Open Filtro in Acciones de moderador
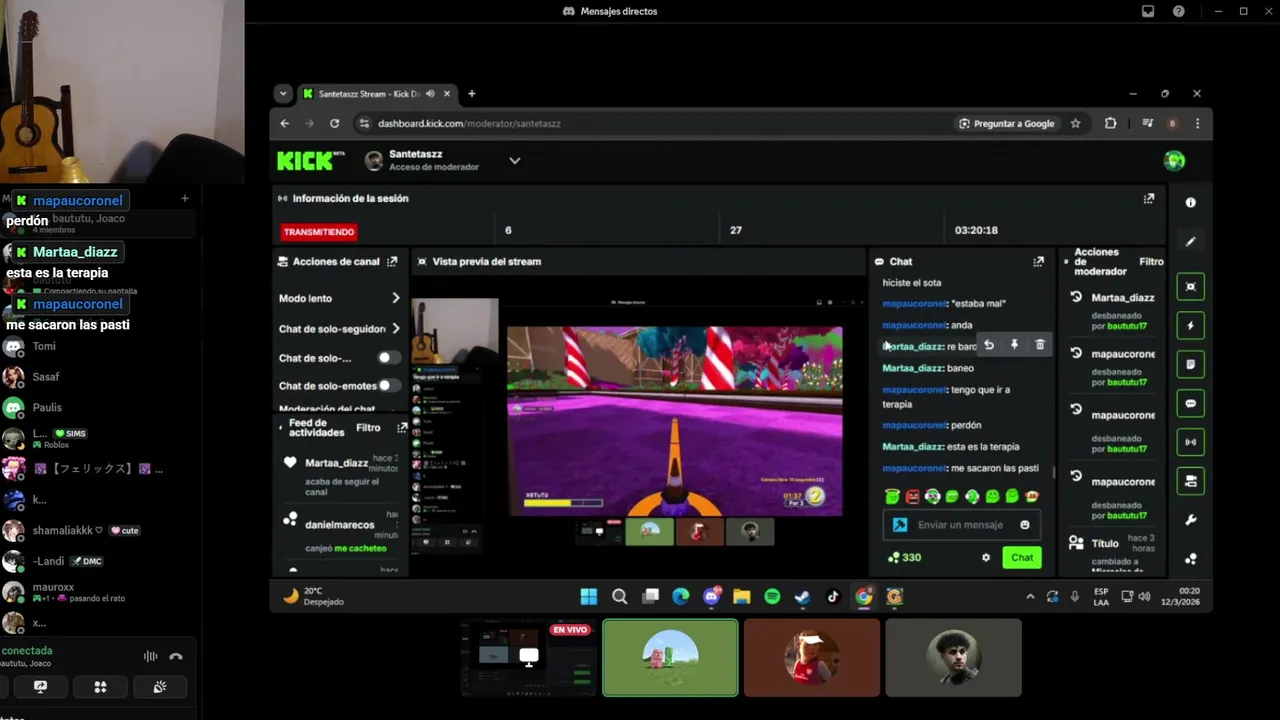The width and height of the screenshot is (1280, 720). pyautogui.click(x=1151, y=261)
